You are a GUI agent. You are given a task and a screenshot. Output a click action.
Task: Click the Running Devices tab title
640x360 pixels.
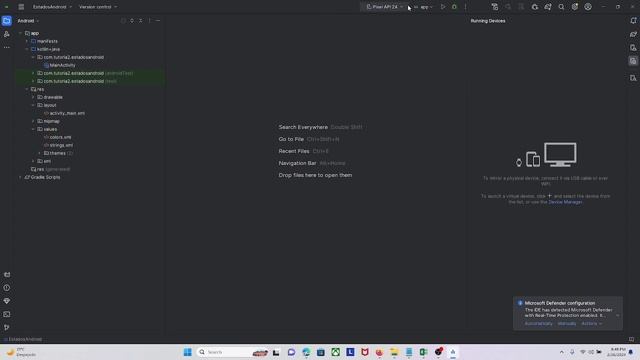(488, 21)
